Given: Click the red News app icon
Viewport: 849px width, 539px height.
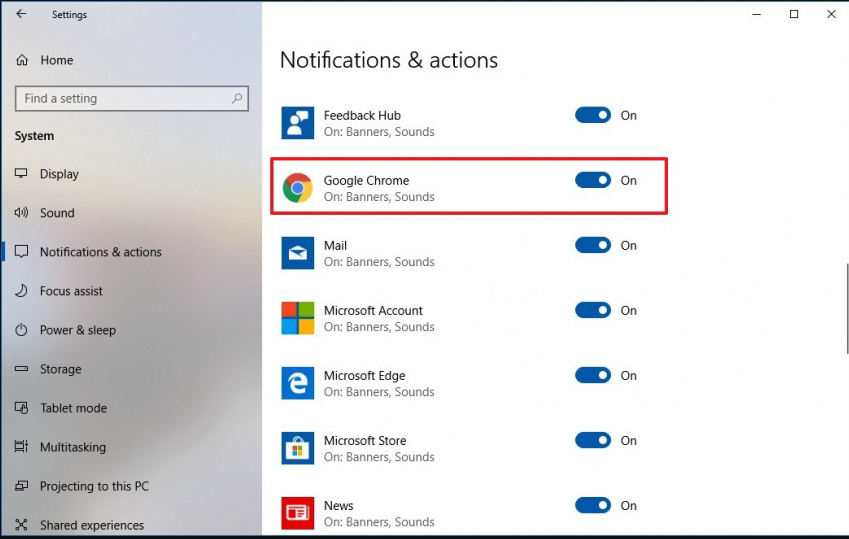Looking at the screenshot, I should coord(297,513).
